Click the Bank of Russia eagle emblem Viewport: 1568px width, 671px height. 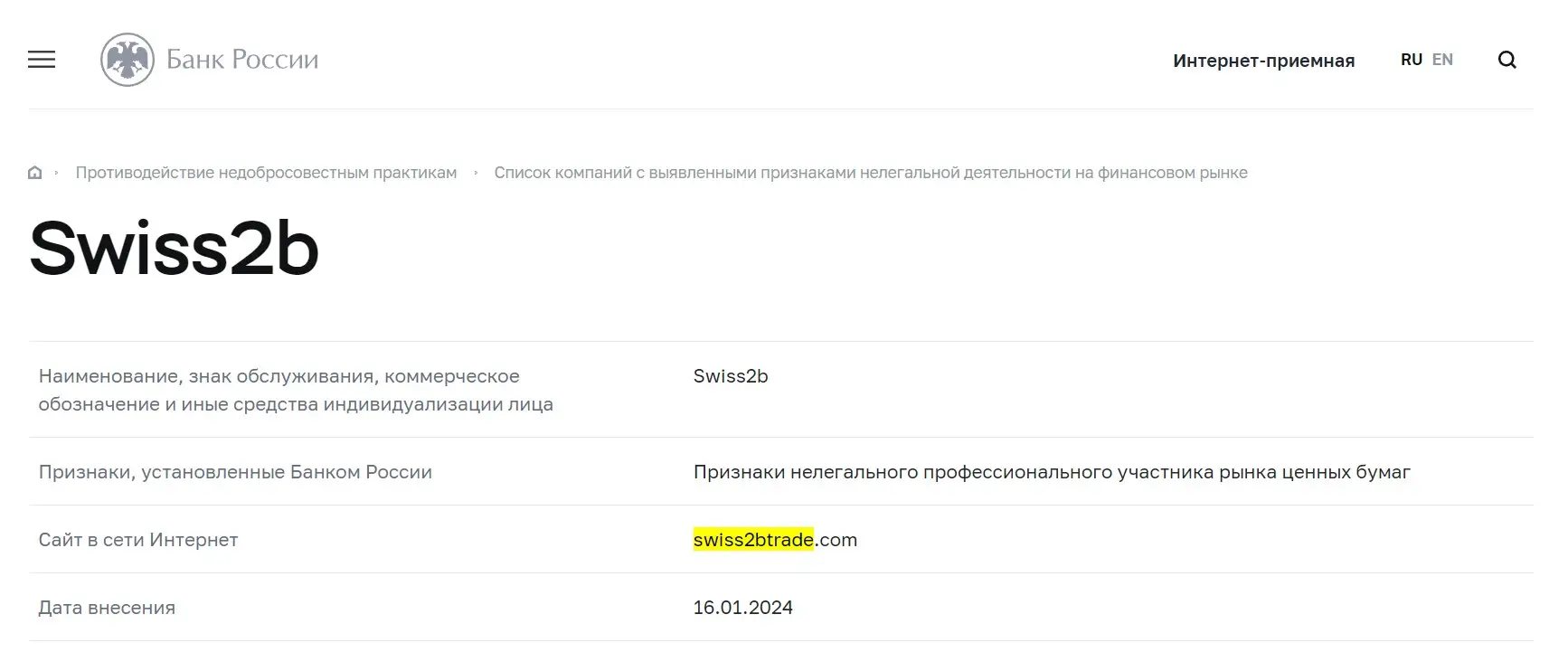[x=128, y=60]
